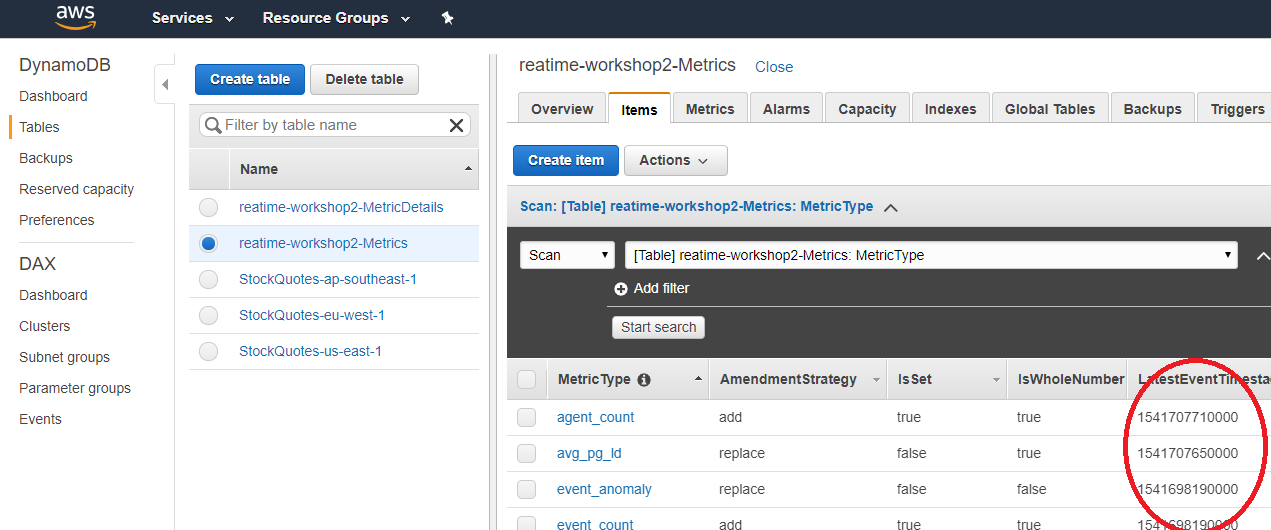
Task: Switch to the Capacity tab
Action: tap(867, 109)
